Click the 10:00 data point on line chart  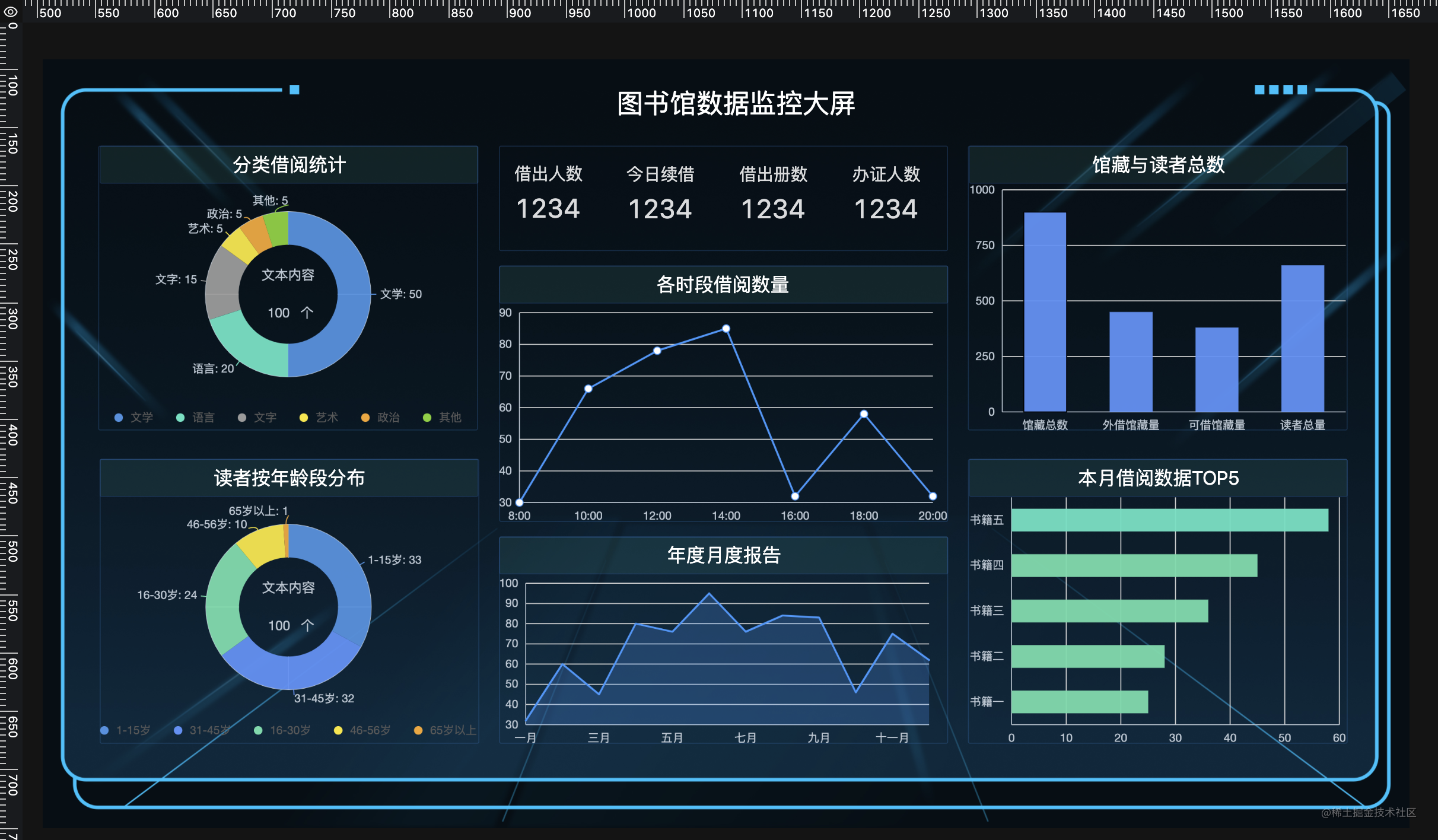pos(588,389)
